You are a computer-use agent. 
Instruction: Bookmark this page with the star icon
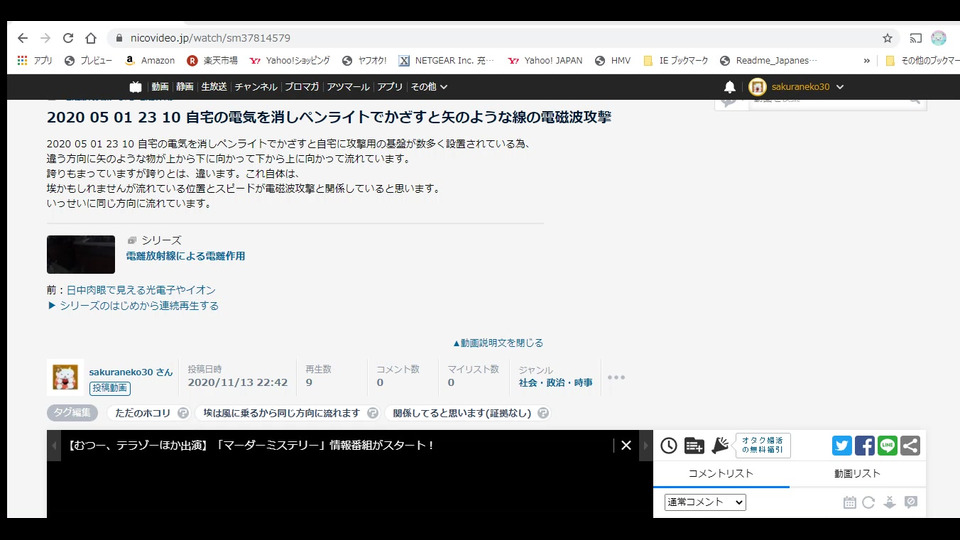(x=887, y=38)
